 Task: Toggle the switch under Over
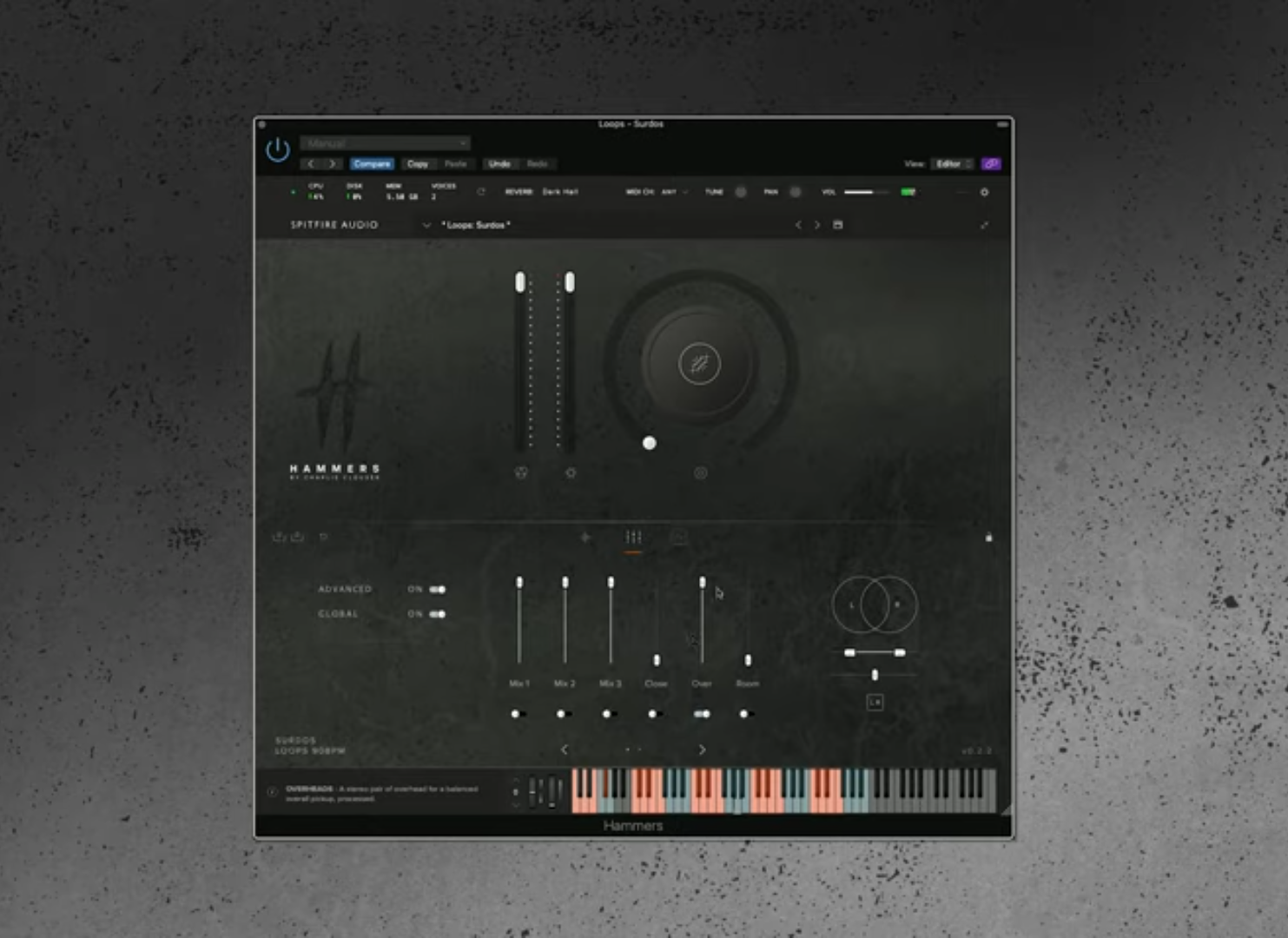click(x=702, y=714)
